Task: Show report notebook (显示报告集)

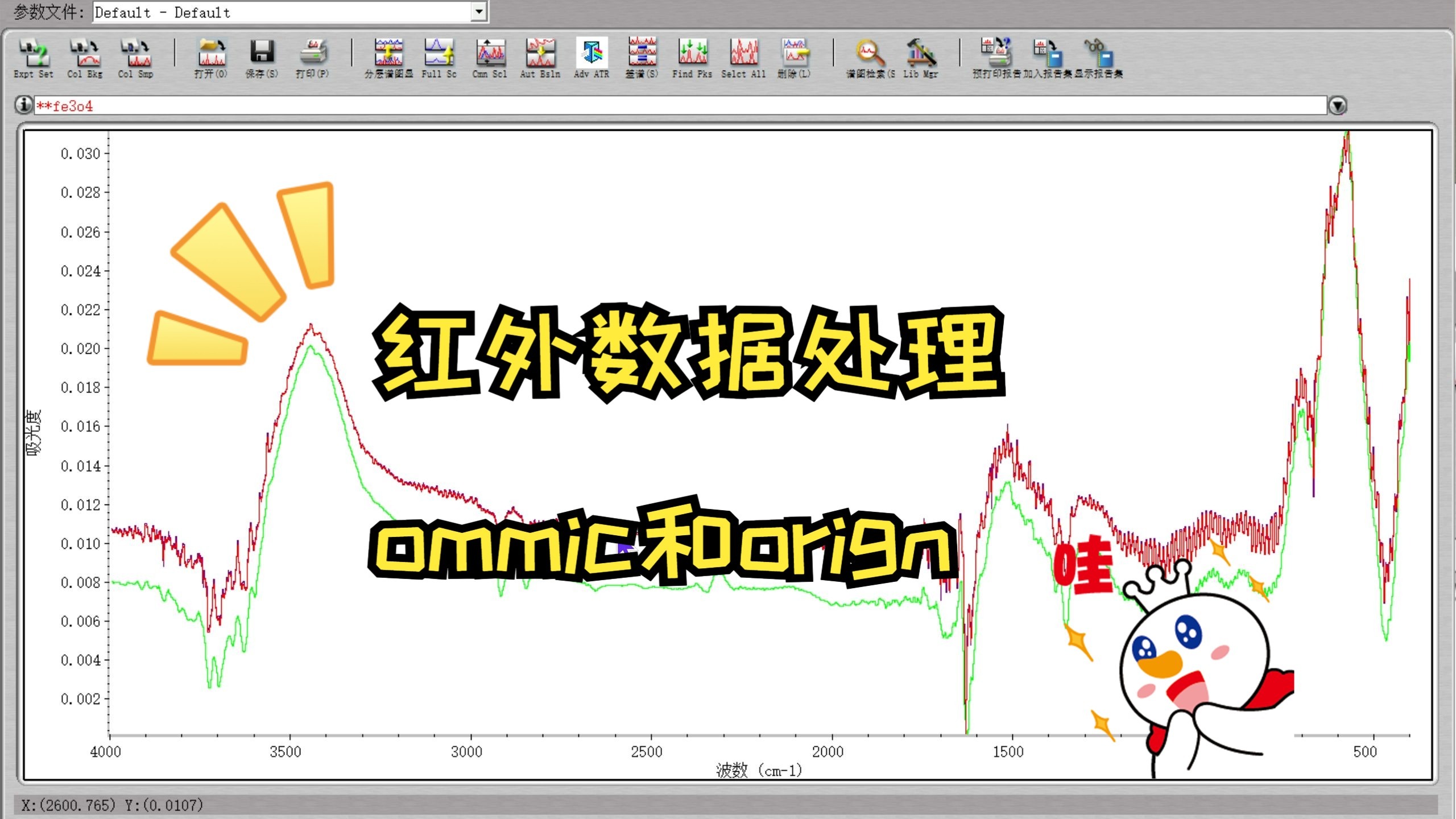Action: [x=1098, y=57]
